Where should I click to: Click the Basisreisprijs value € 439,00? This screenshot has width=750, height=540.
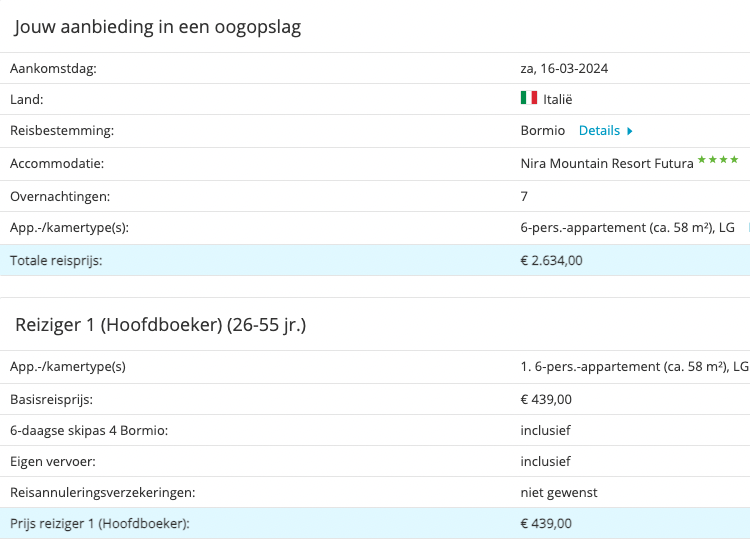(546, 399)
